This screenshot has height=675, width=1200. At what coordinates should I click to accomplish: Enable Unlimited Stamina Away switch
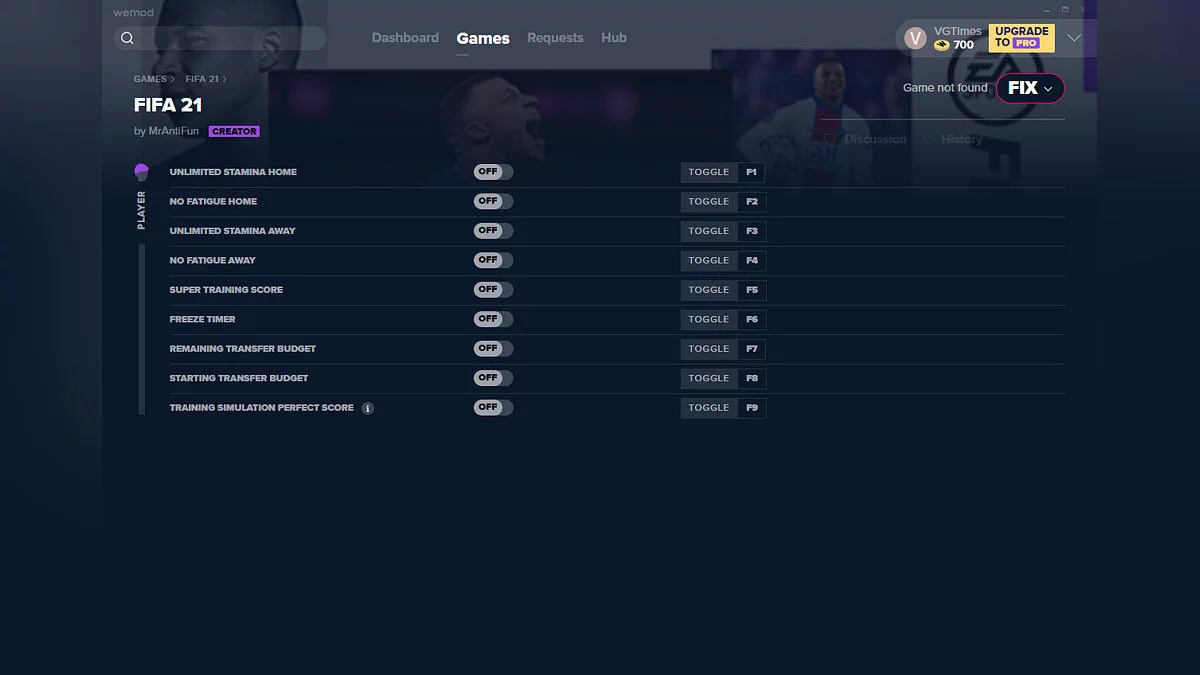click(x=493, y=231)
